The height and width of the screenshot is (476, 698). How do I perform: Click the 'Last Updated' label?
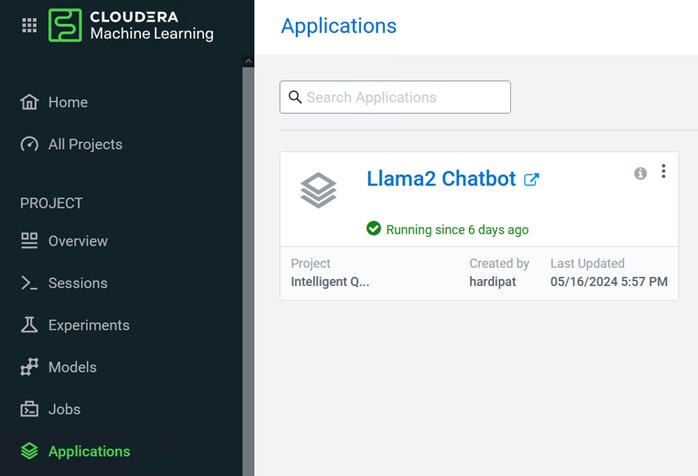(587, 263)
